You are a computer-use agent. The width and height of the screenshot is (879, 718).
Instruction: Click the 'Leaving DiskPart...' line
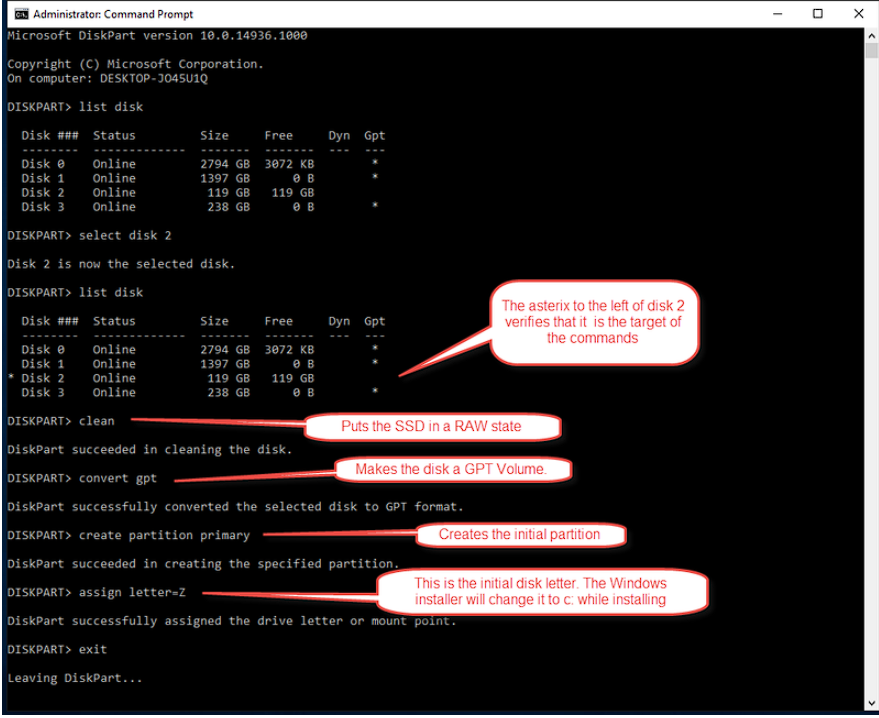pos(75,678)
